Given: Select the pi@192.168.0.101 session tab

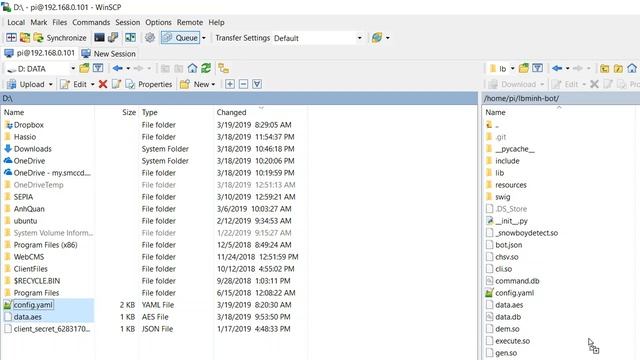Looking at the screenshot, I should (40, 53).
